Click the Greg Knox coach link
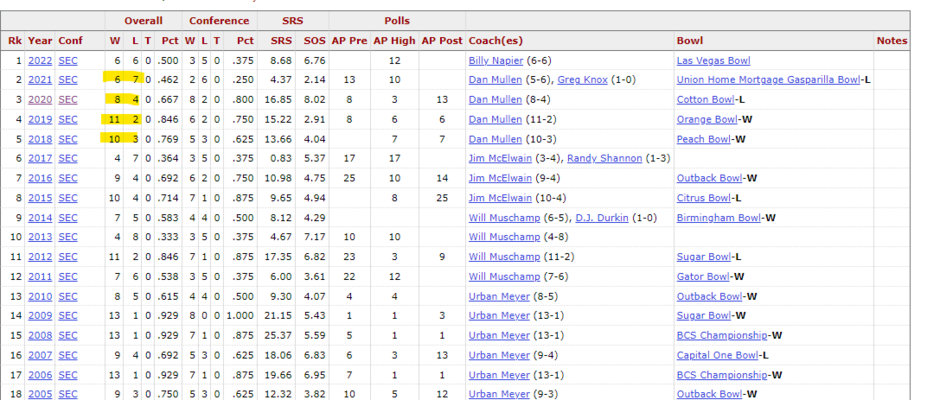Screen dimensions: 927x400 582,80
